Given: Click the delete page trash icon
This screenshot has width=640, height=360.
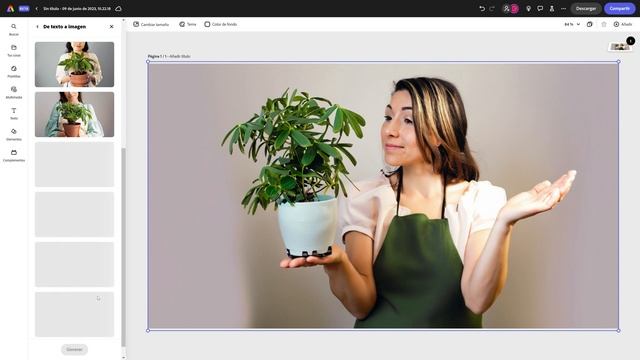Looking at the screenshot, I should 604,24.
